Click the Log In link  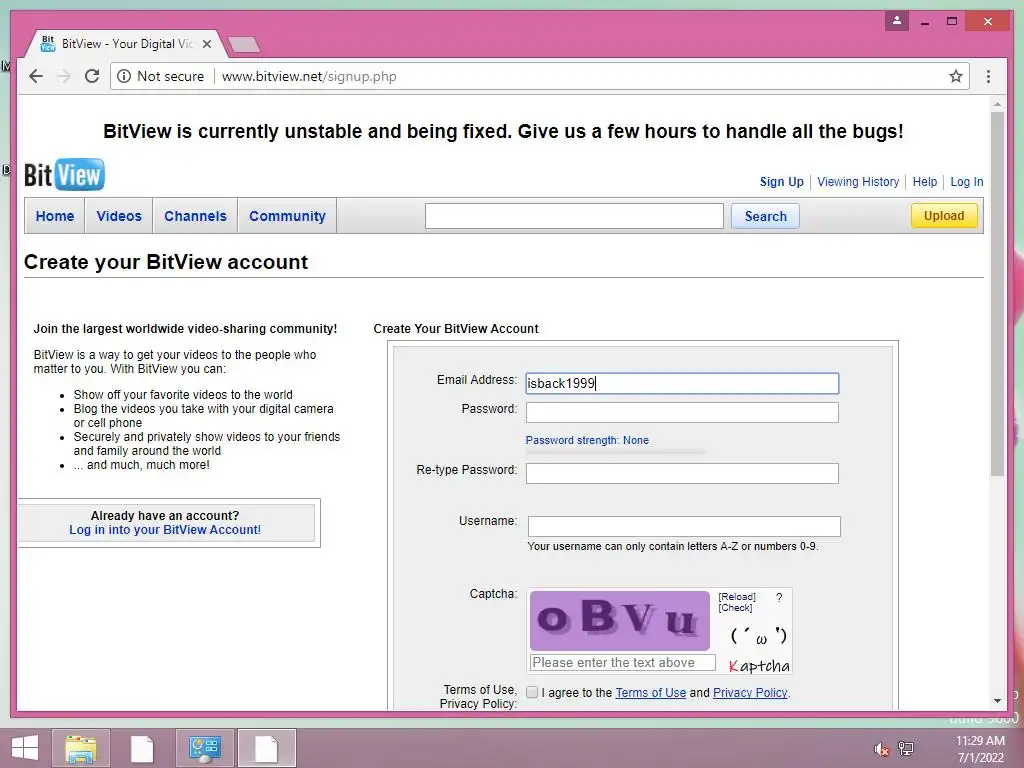point(967,182)
